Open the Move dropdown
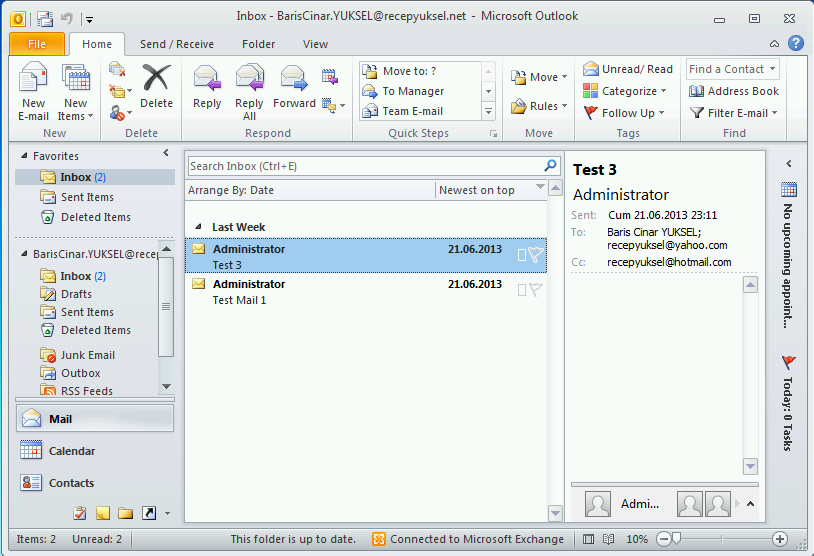This screenshot has width=814, height=556. point(539,77)
